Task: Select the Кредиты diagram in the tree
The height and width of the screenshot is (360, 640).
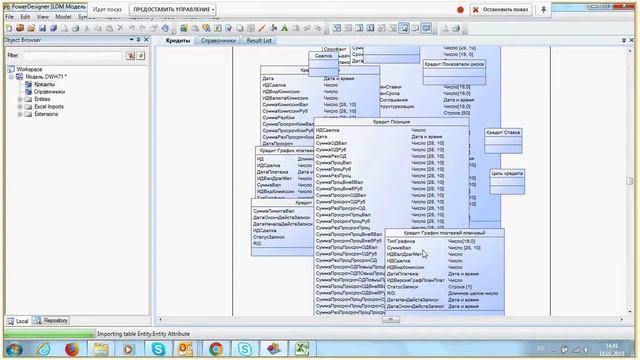Action: point(44,84)
